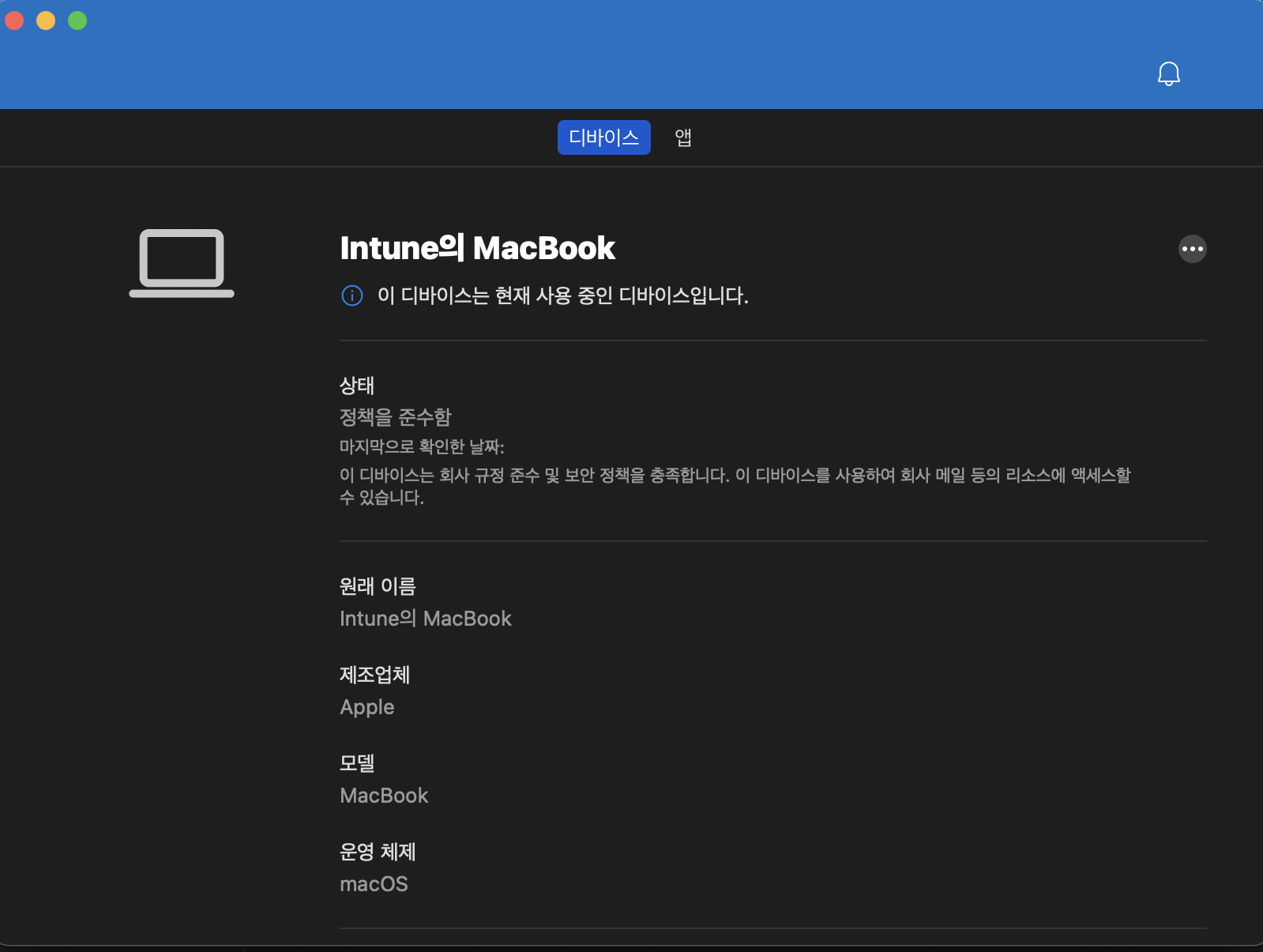Click the '운영 체제' label
Image resolution: width=1263 pixels, height=952 pixels.
point(378,852)
